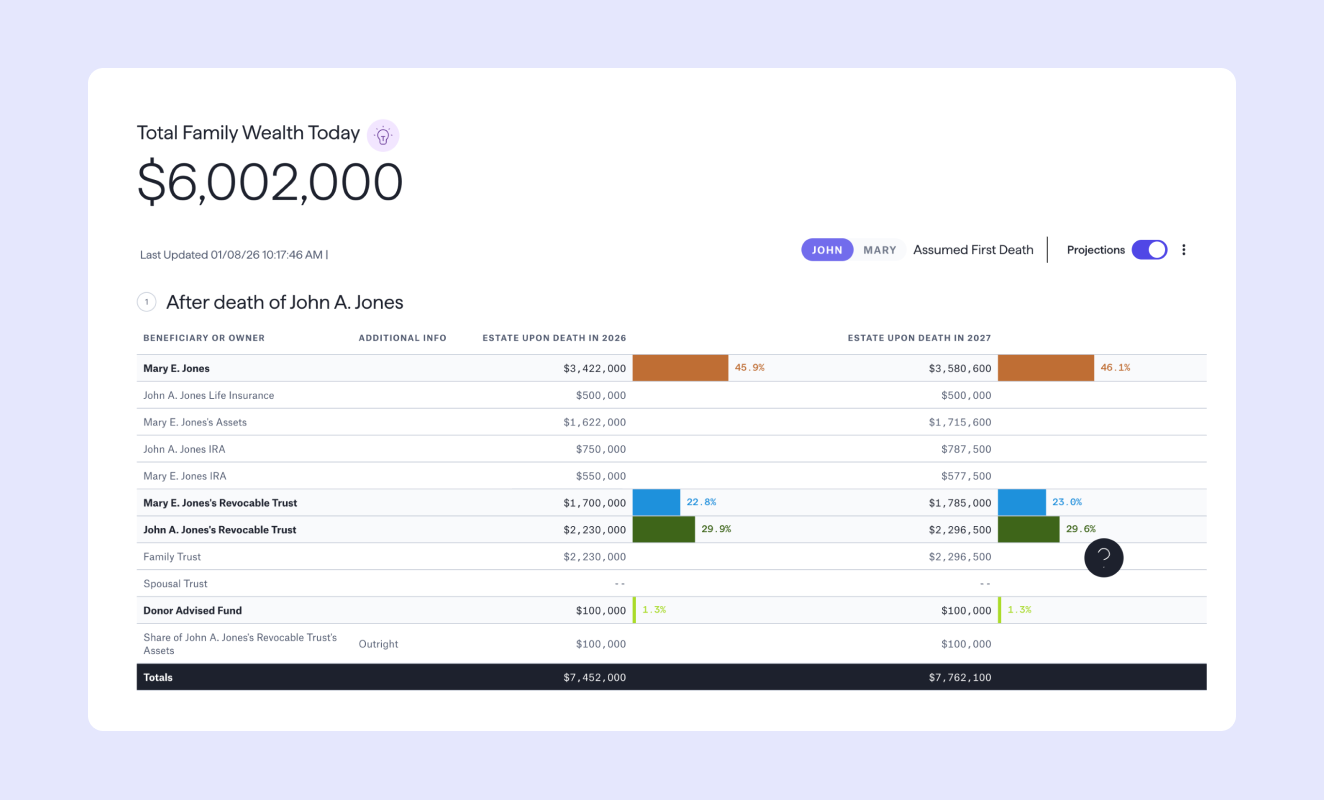
Task: Click the $6,002,000 total wealth figure
Action: tap(270, 183)
